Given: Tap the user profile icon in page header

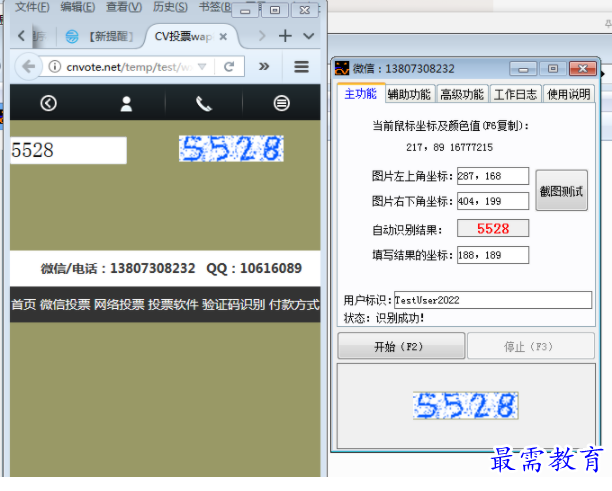Looking at the screenshot, I should [126, 104].
